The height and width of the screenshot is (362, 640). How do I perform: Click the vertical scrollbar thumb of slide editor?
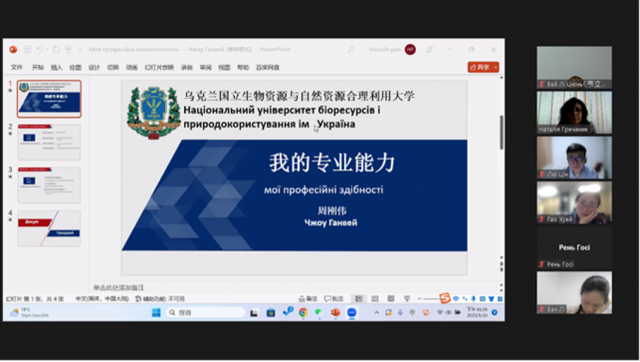501,133
